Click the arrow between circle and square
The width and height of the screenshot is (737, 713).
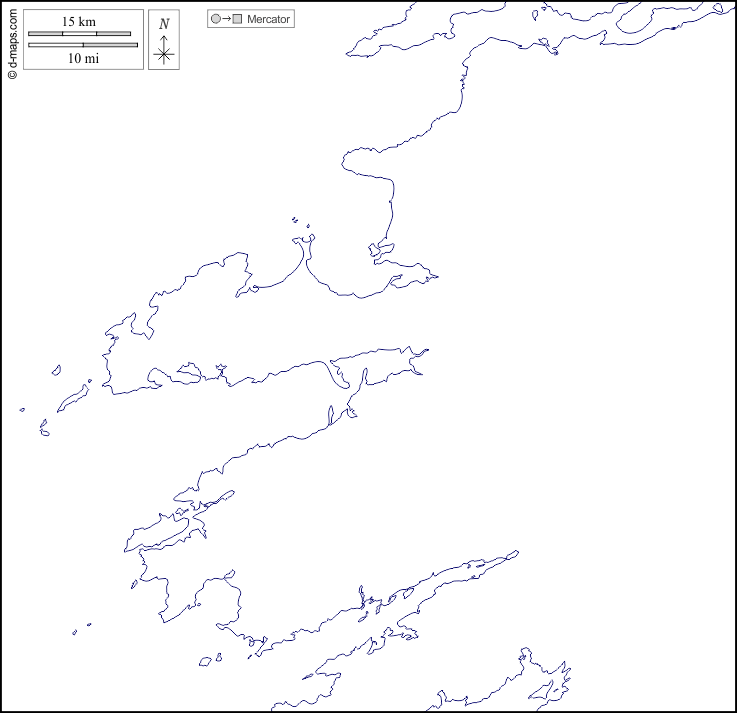coord(226,19)
